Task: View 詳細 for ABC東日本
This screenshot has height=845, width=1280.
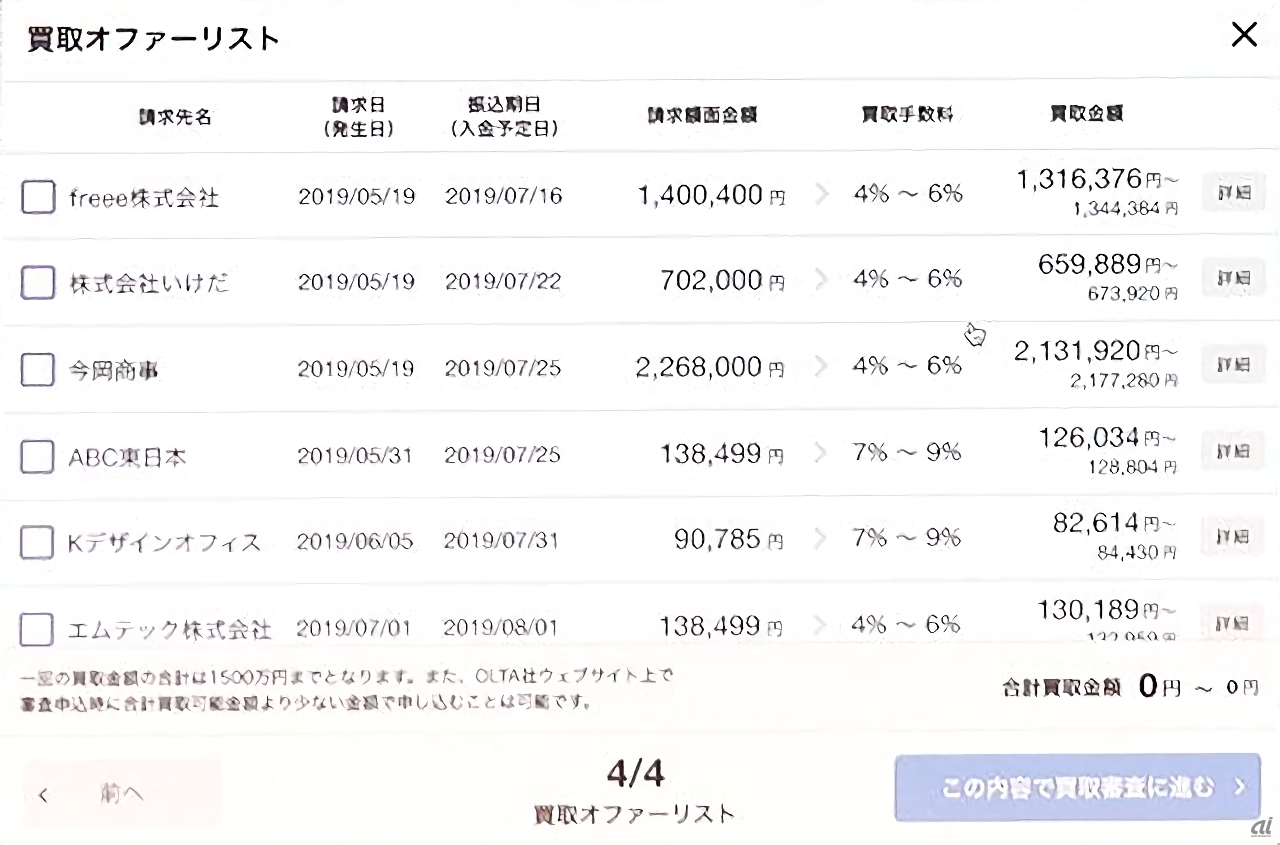Action: (x=1233, y=452)
